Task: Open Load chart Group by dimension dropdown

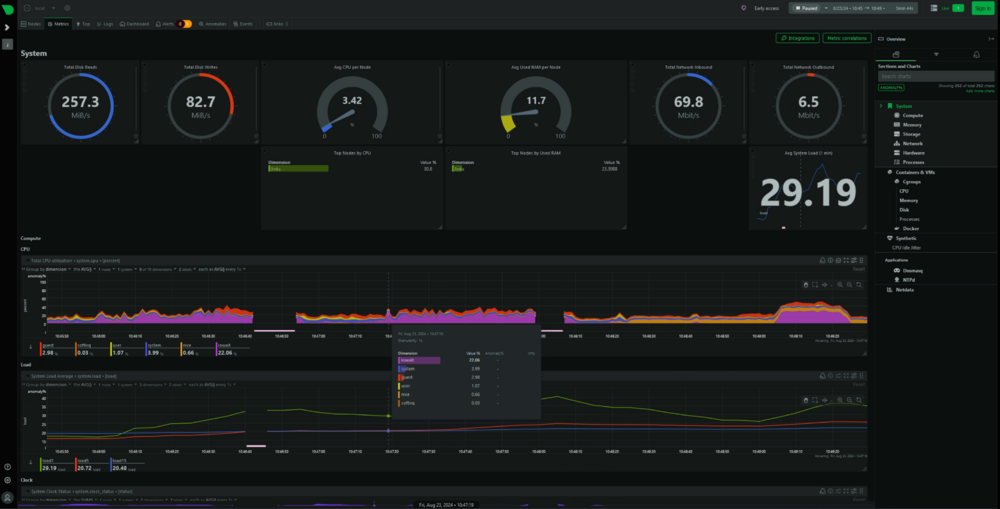Action: tap(47, 385)
